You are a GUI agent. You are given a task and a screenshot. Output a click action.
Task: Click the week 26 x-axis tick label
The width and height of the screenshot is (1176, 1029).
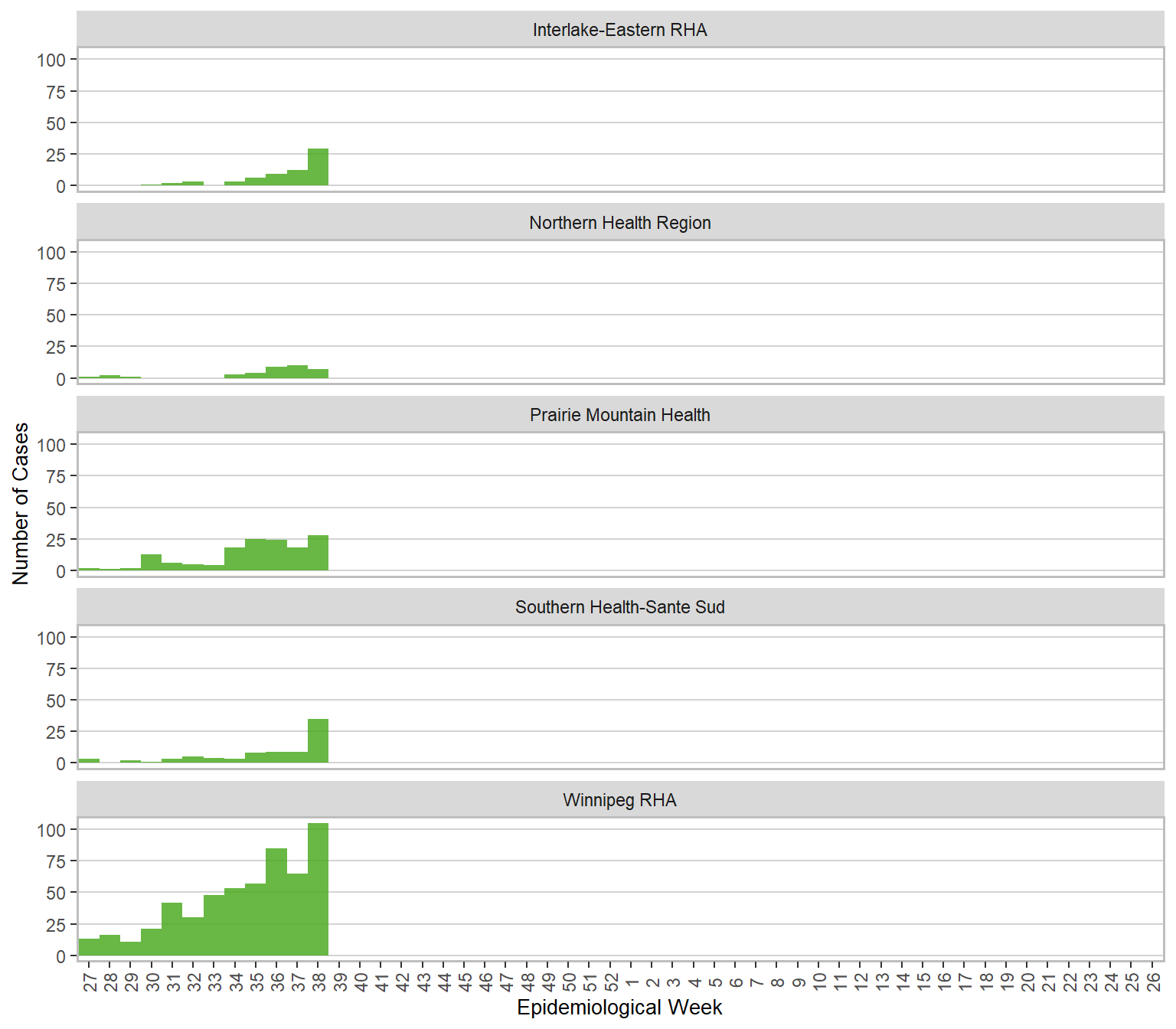click(1153, 982)
